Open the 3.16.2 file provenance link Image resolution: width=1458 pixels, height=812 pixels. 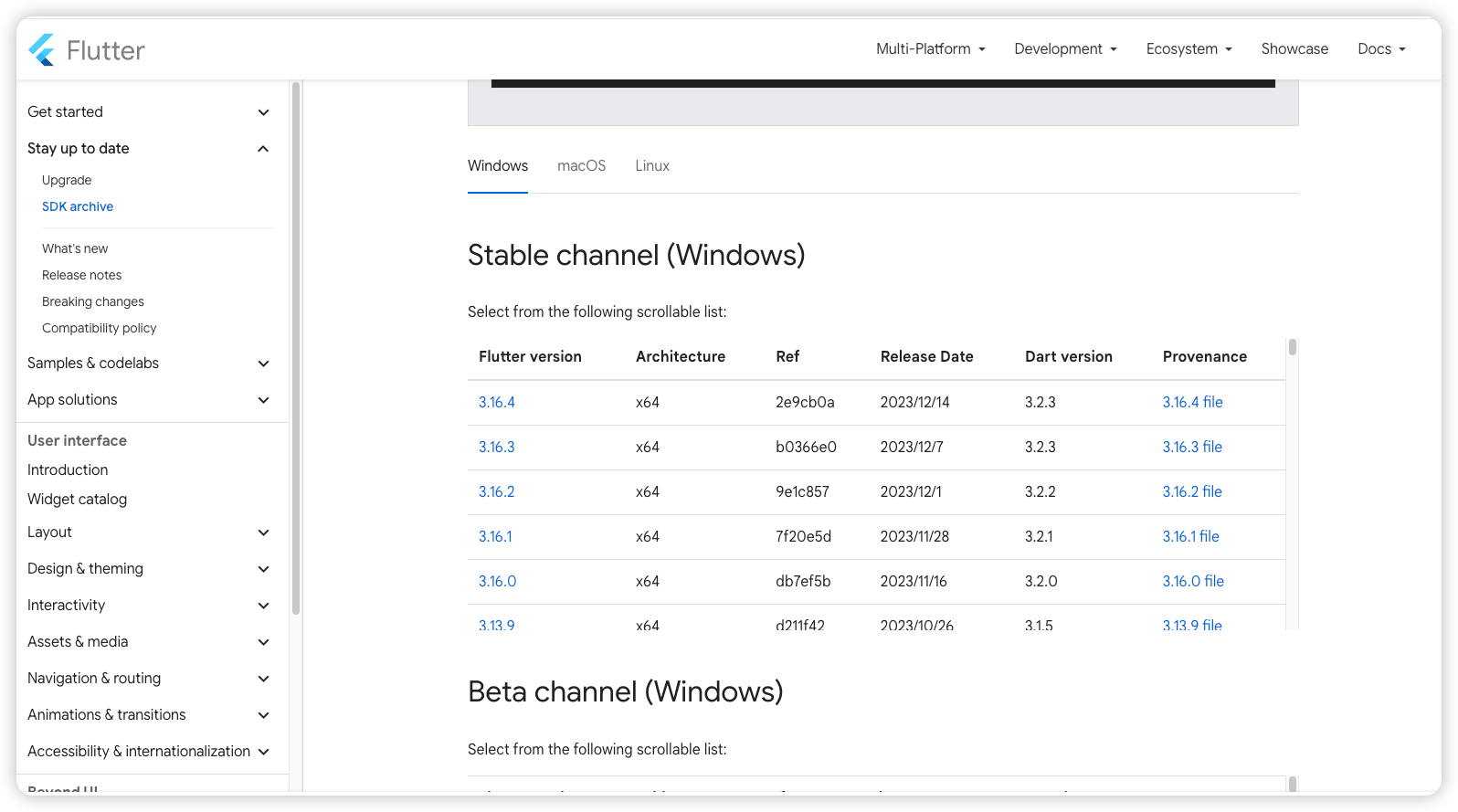1192,491
